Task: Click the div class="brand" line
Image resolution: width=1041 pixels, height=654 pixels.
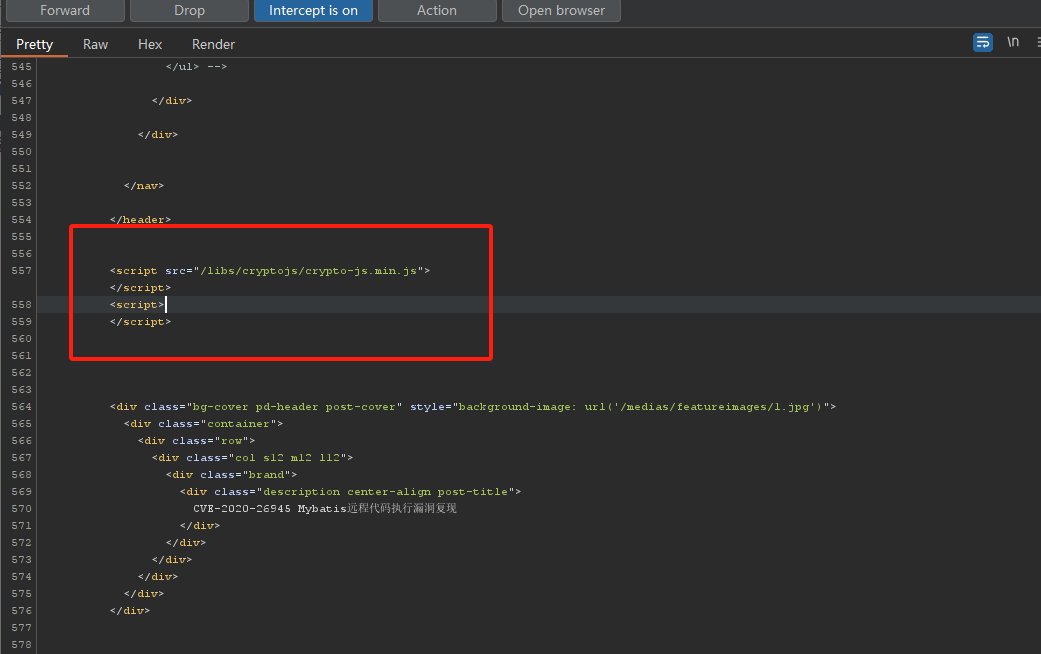Action: pyautogui.click(x=231, y=475)
